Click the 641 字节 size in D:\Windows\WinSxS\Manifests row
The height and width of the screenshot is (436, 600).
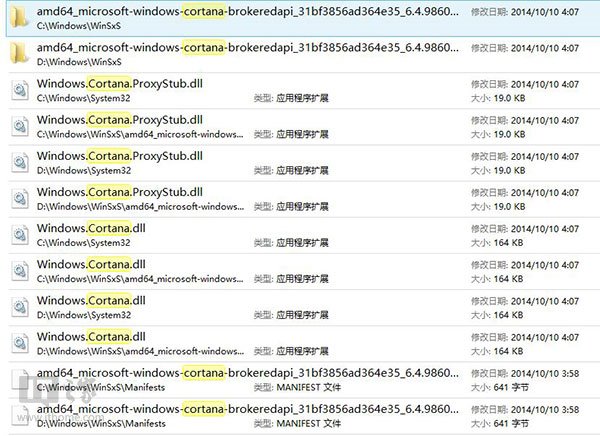coord(511,424)
